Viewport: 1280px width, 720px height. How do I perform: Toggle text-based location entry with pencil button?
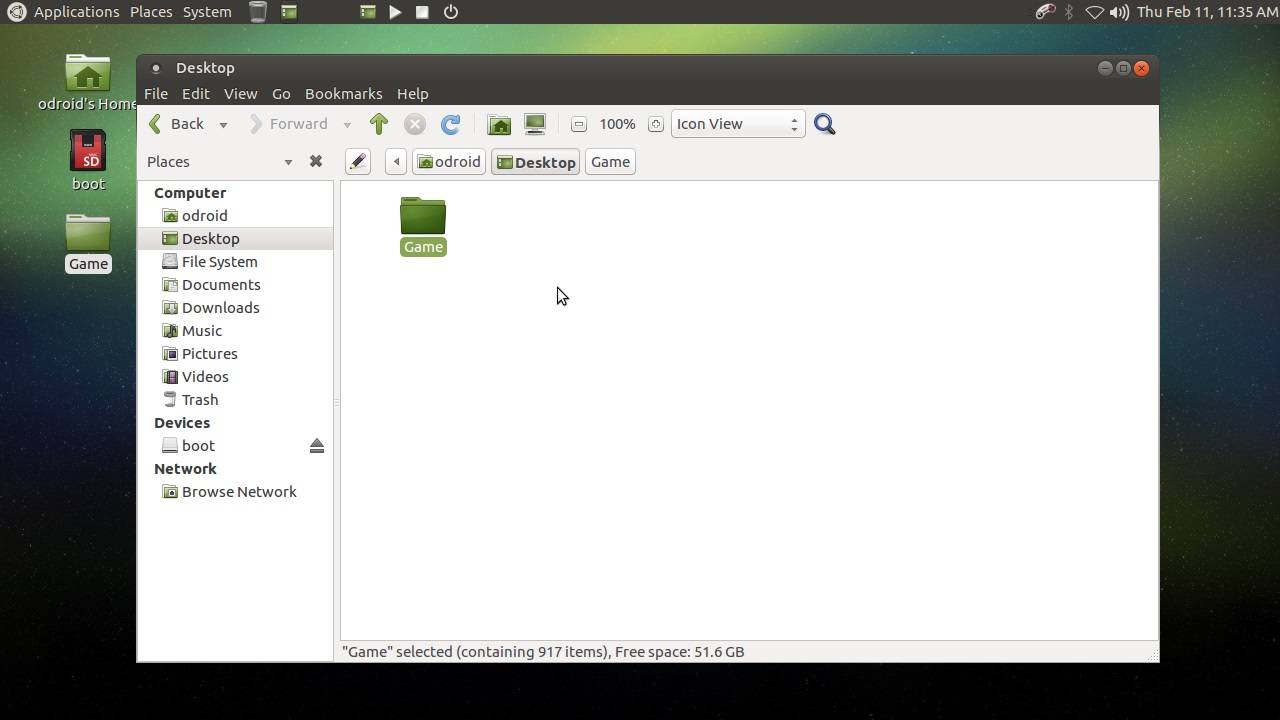[x=358, y=162]
